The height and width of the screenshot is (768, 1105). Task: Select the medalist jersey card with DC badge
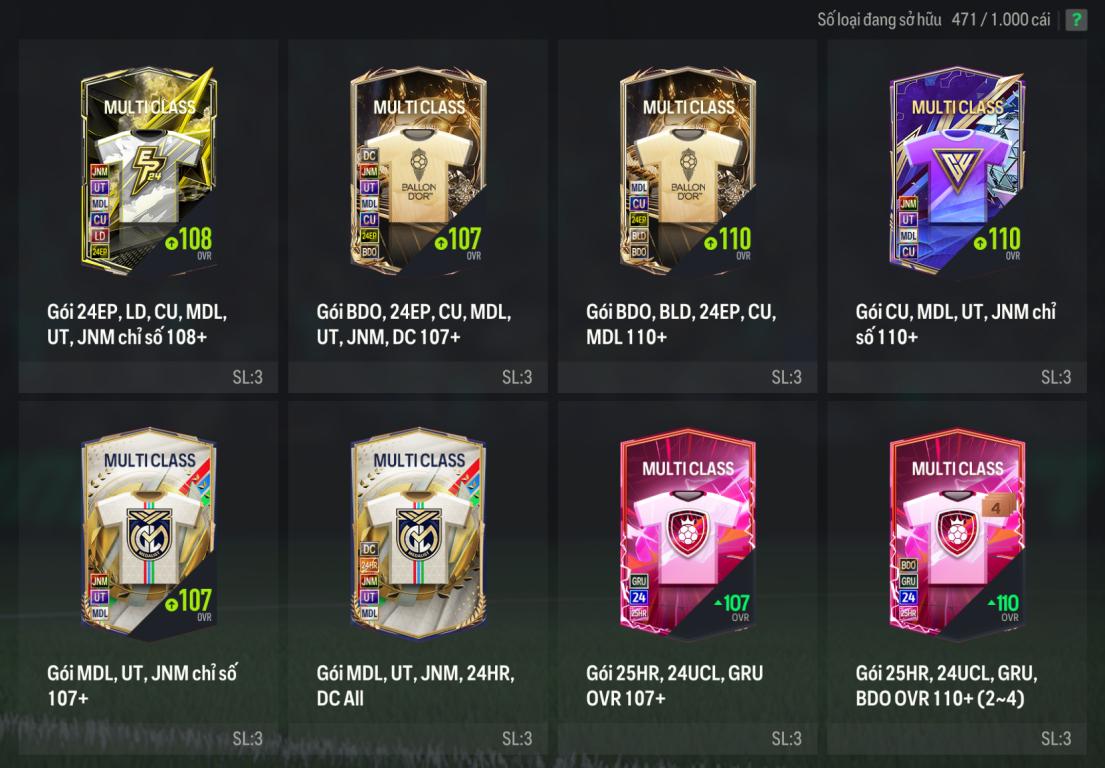point(419,532)
